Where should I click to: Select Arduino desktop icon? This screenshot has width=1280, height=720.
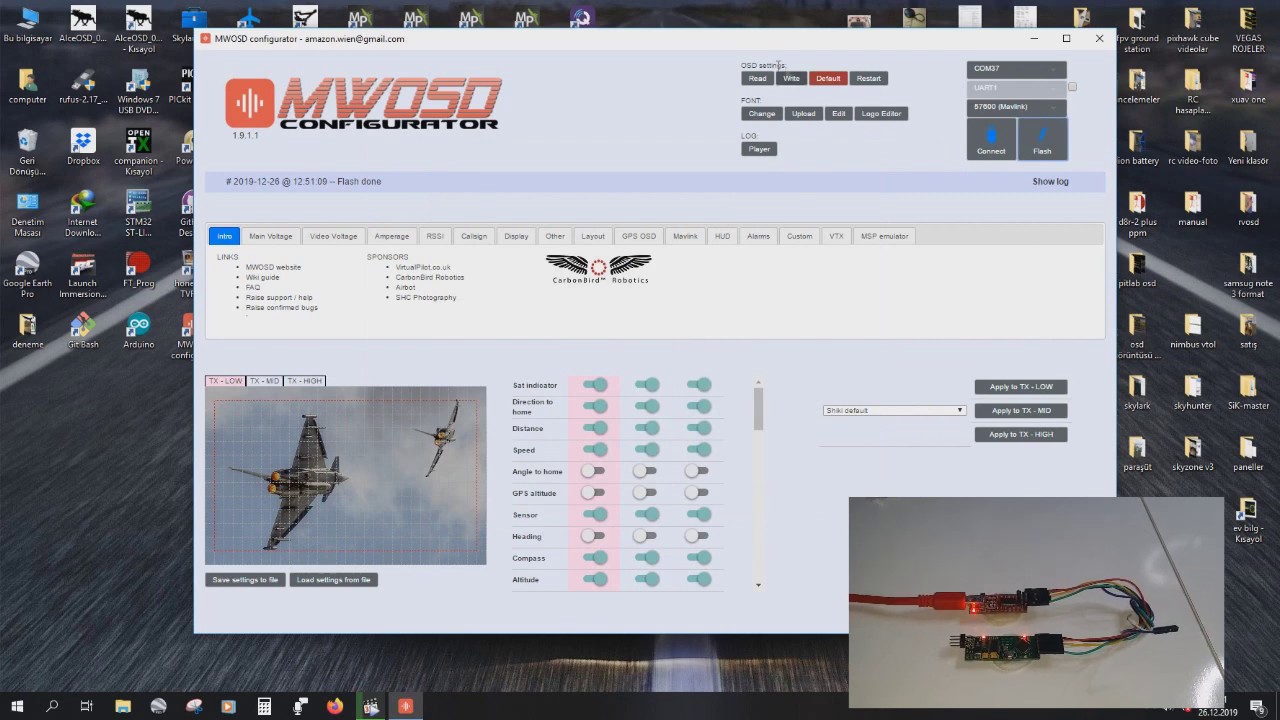pyautogui.click(x=138, y=331)
